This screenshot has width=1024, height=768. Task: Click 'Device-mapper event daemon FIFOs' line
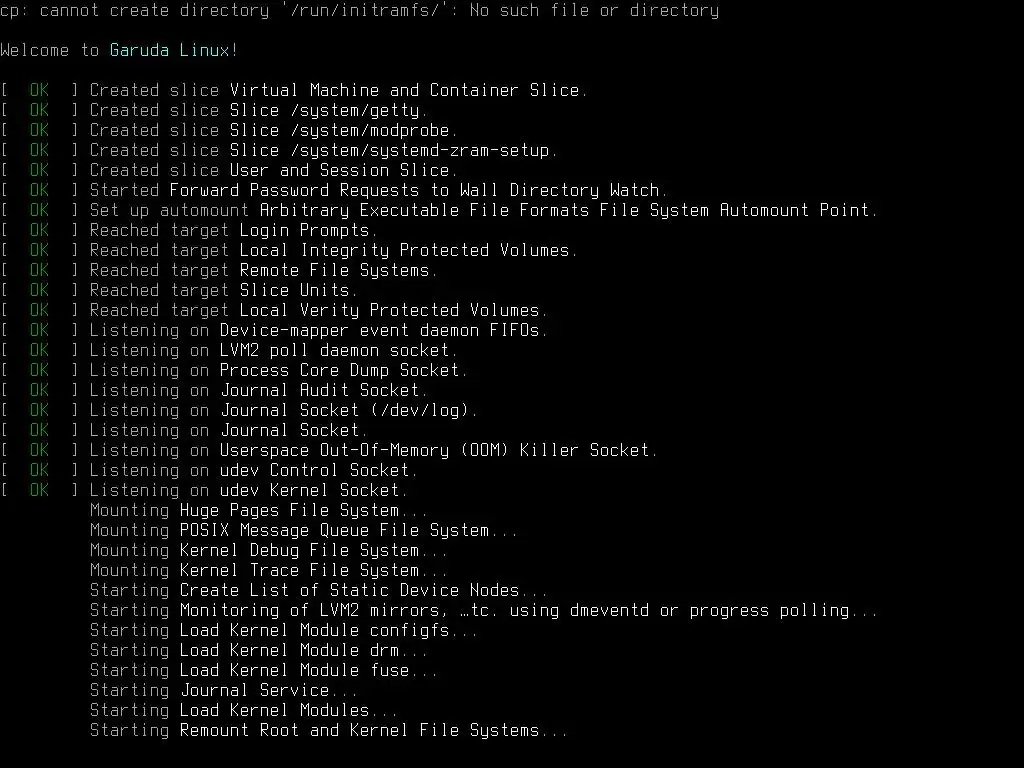(x=274, y=330)
